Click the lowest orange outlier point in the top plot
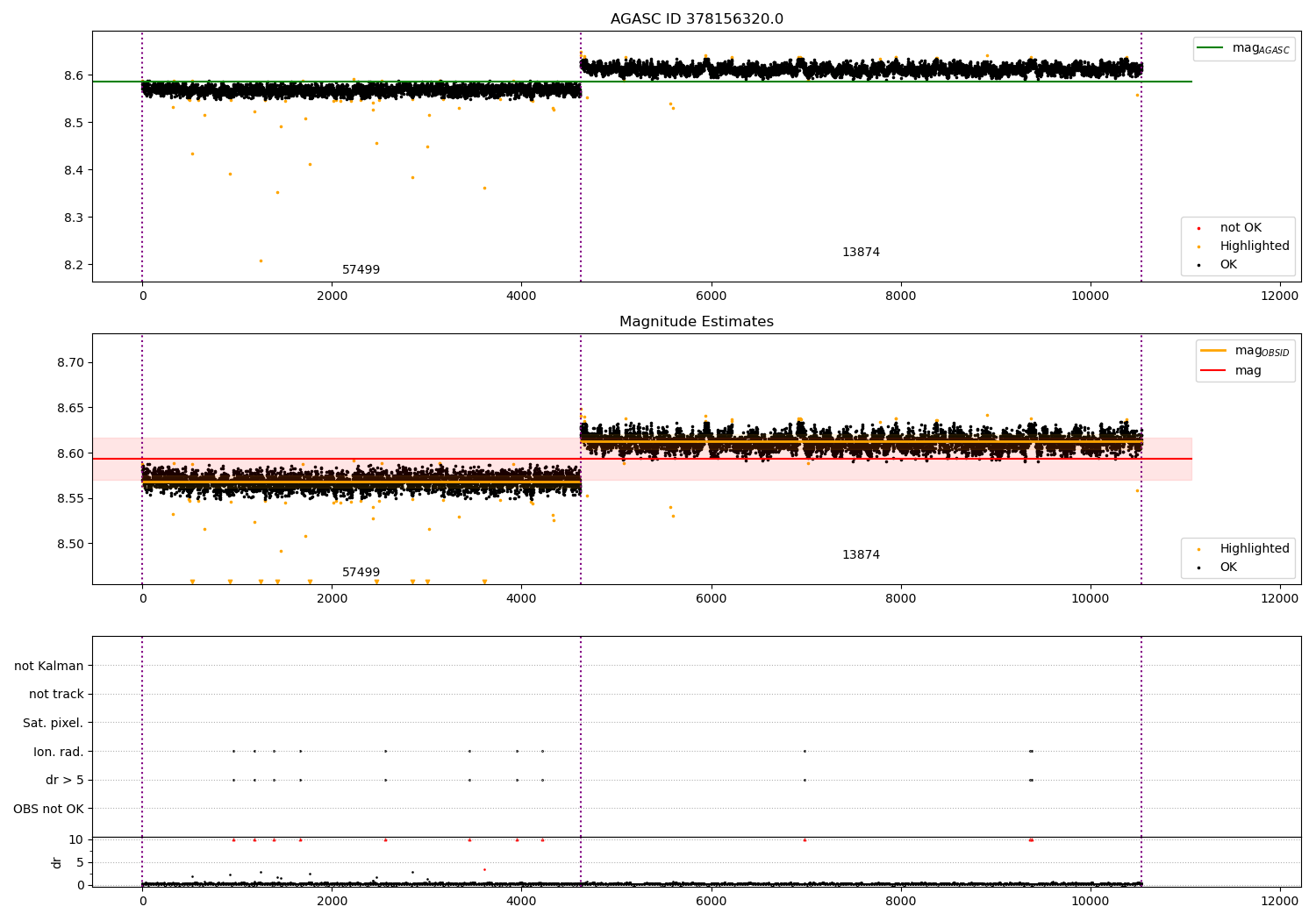This screenshot has height=921, width=1316. tap(261, 261)
